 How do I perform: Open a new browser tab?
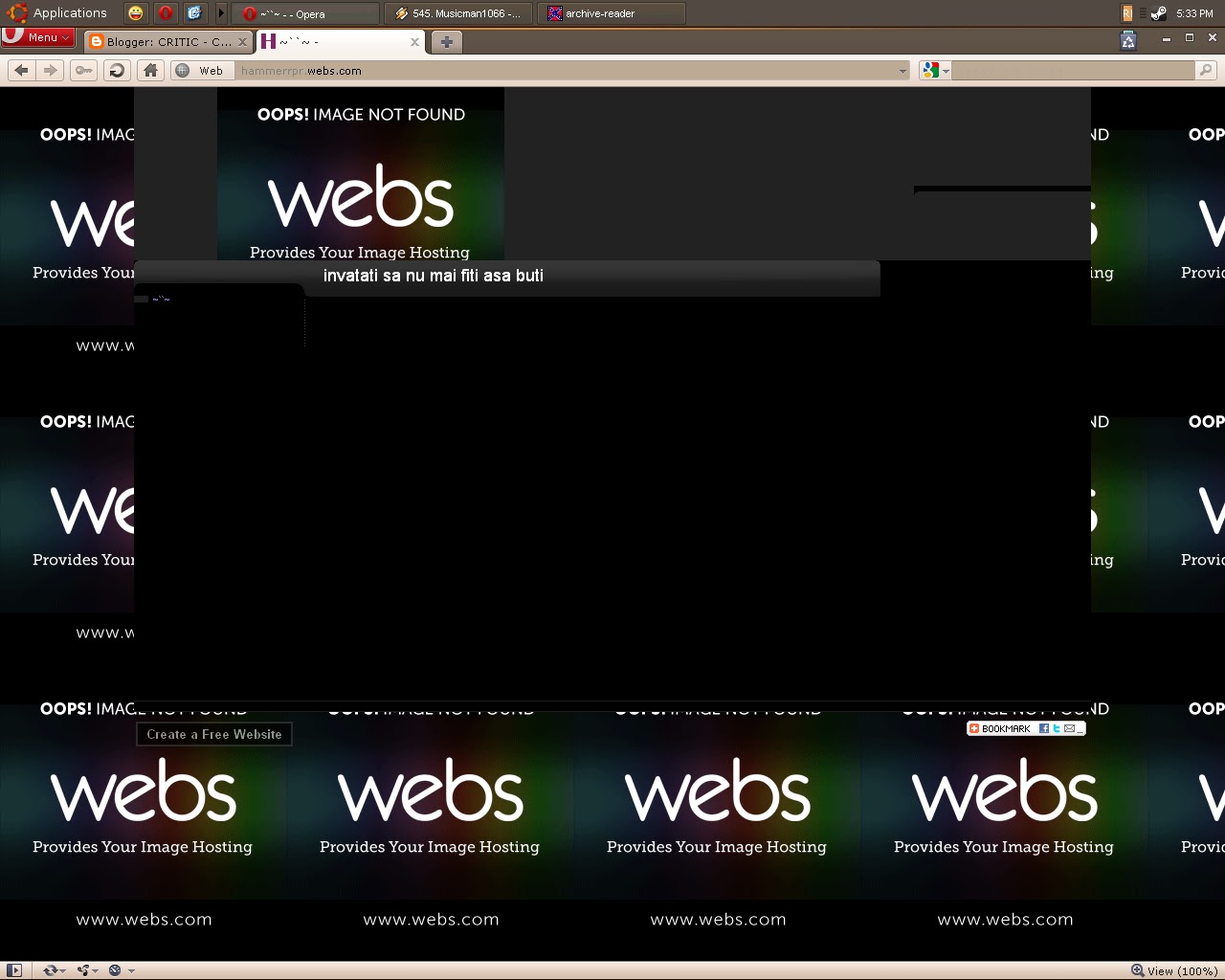446,42
